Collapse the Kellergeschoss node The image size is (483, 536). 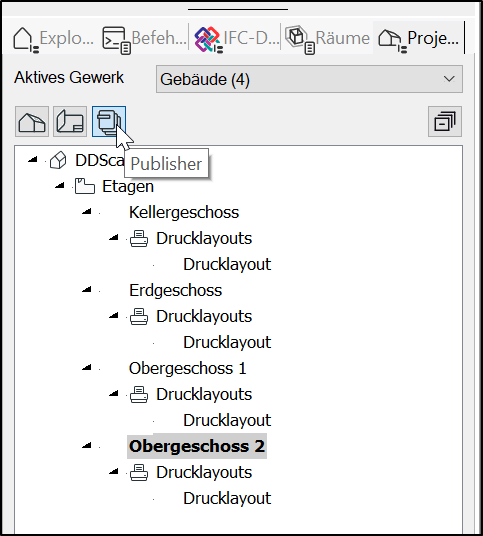point(87,212)
